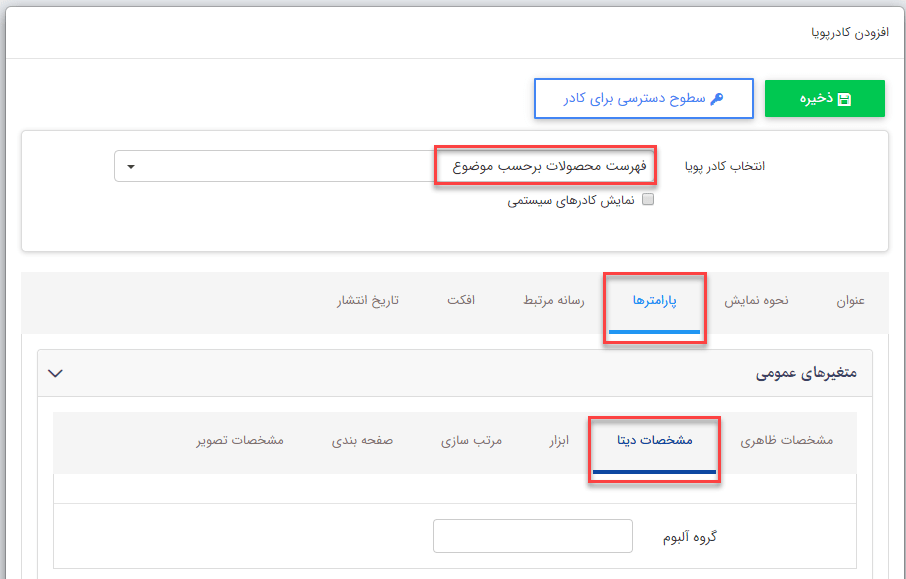Select the پارامترها tab
906x579 pixels.
pyautogui.click(x=655, y=300)
